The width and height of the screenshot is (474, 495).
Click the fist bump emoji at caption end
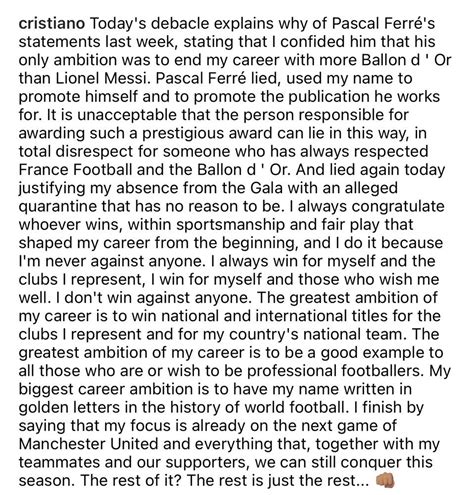pos(385,481)
